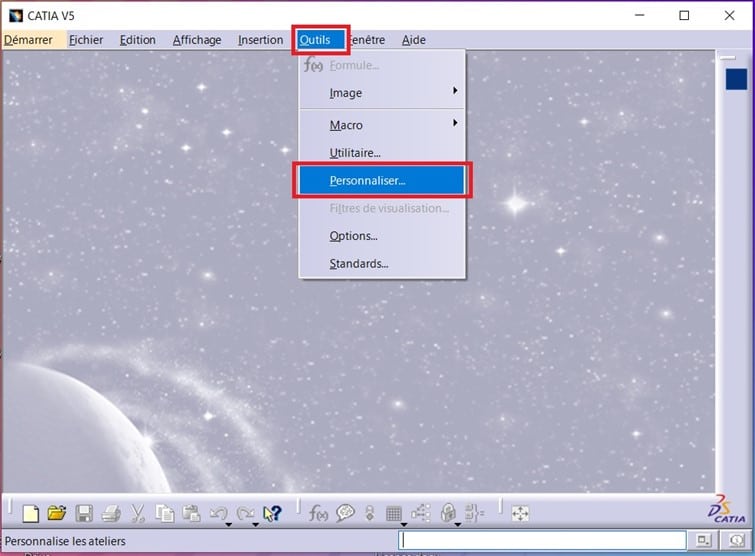
Task: Click the knowledge tree network icon
Action: 421,513
